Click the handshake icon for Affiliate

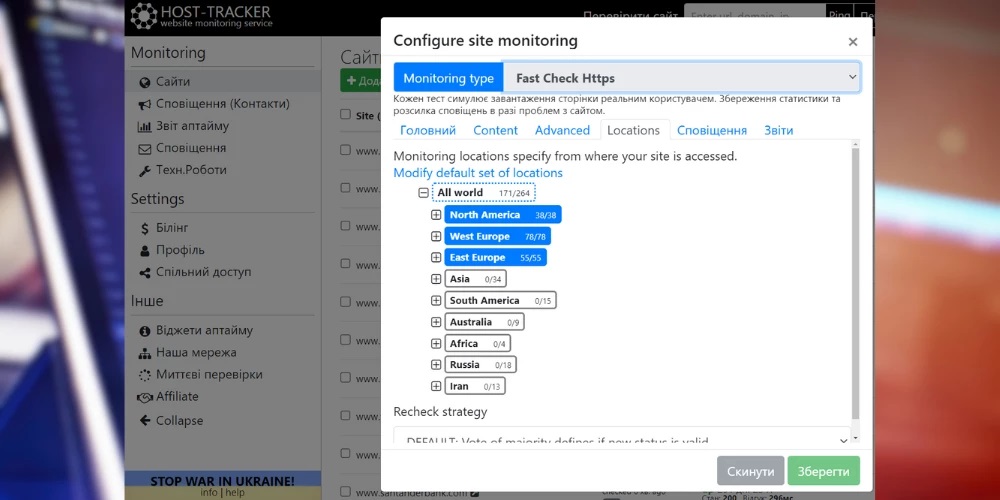point(145,397)
